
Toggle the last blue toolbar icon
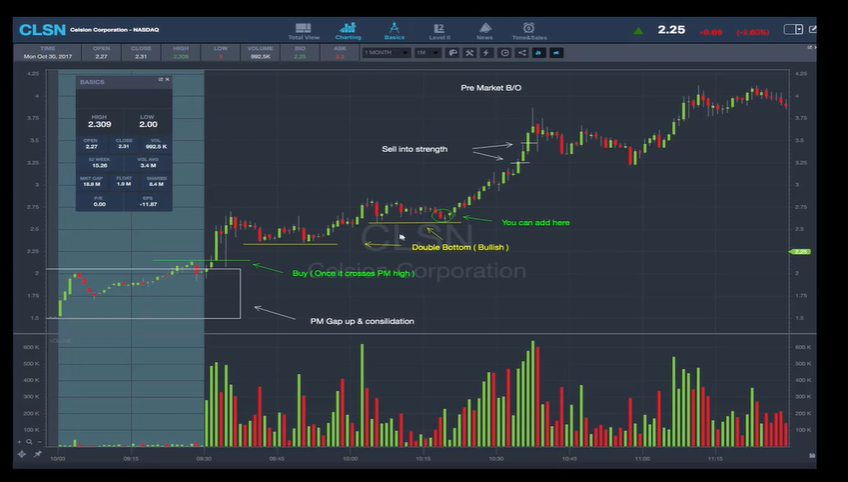(556, 52)
